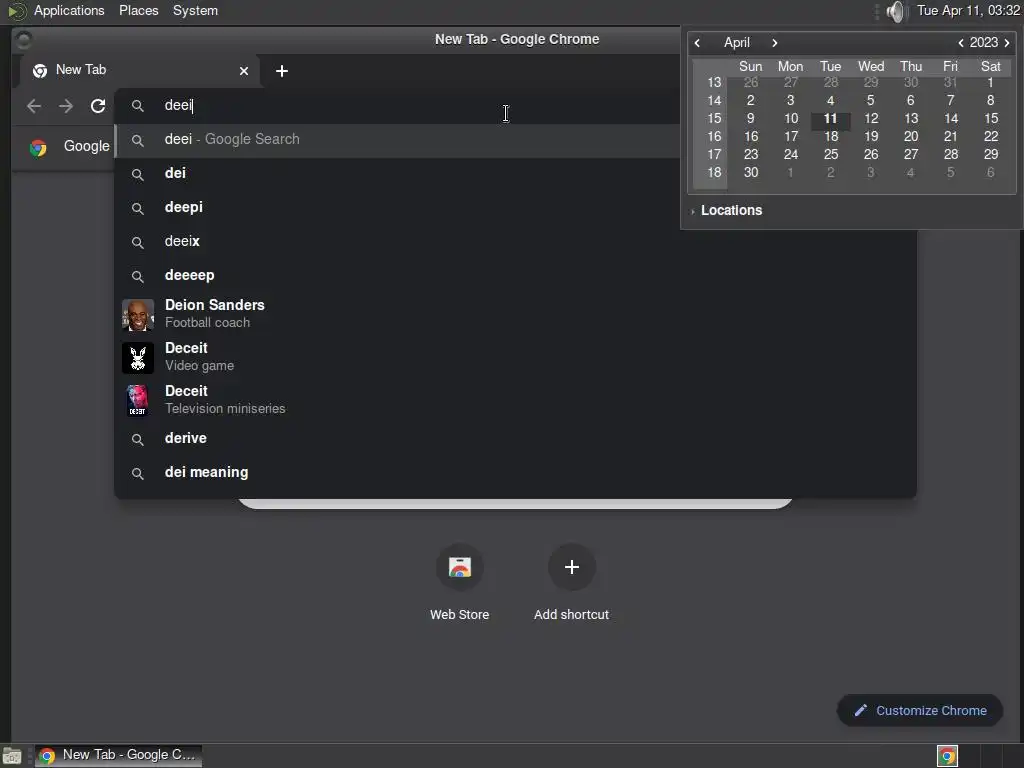The width and height of the screenshot is (1024, 768).
Task: Go to previous month in calendar
Action: [x=697, y=43]
